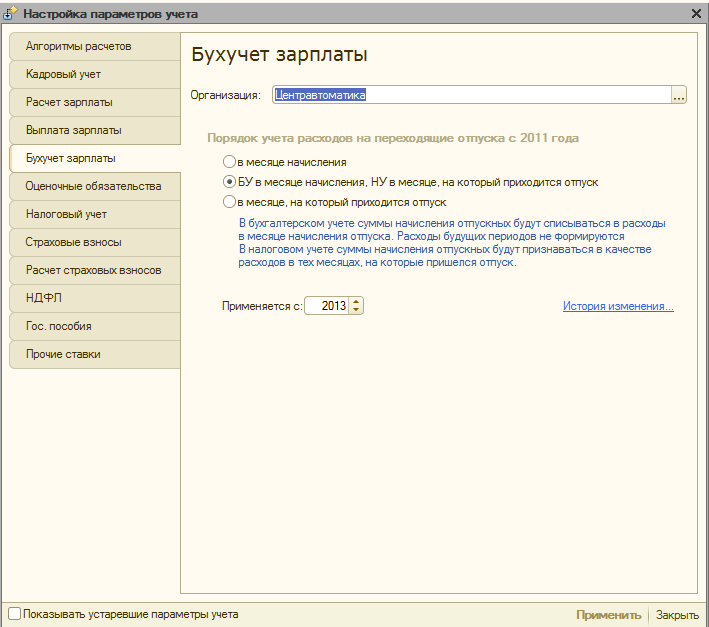The image size is (709, 627).
Task: Increase the 'Применяется с' year with the up arrow
Action: pyautogui.click(x=357, y=302)
